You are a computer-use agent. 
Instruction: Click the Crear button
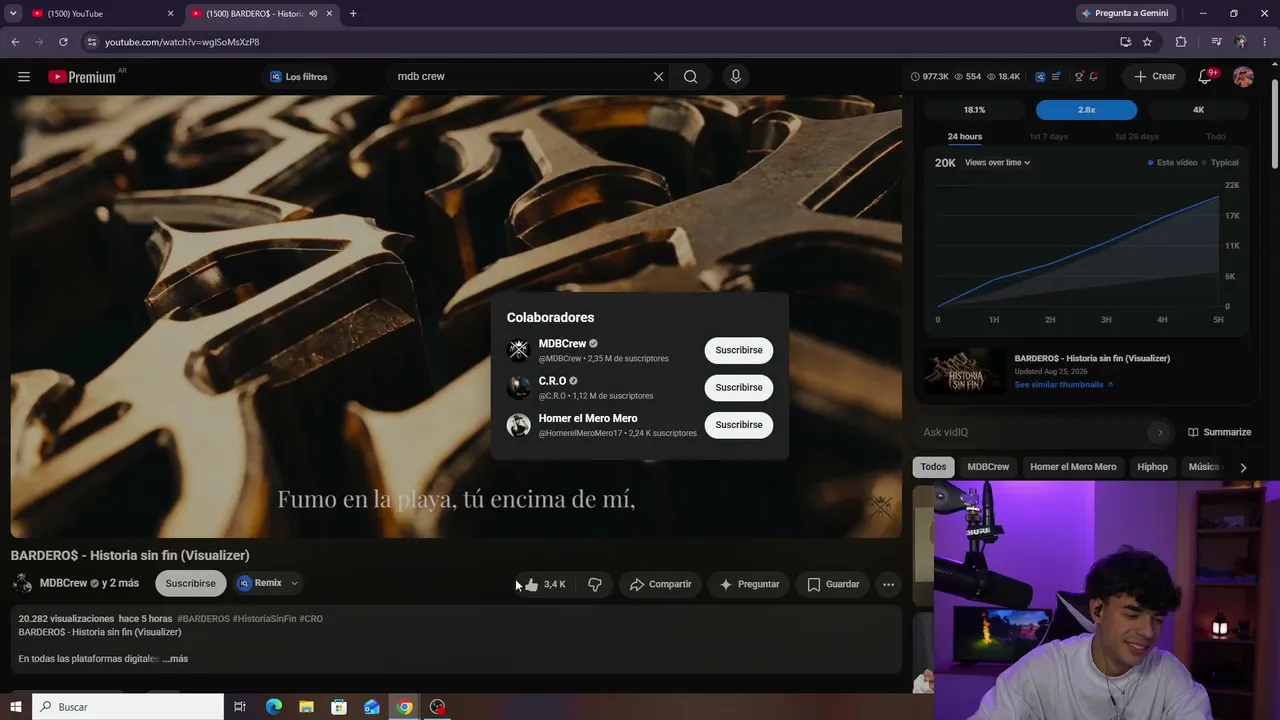pyautogui.click(x=1154, y=77)
